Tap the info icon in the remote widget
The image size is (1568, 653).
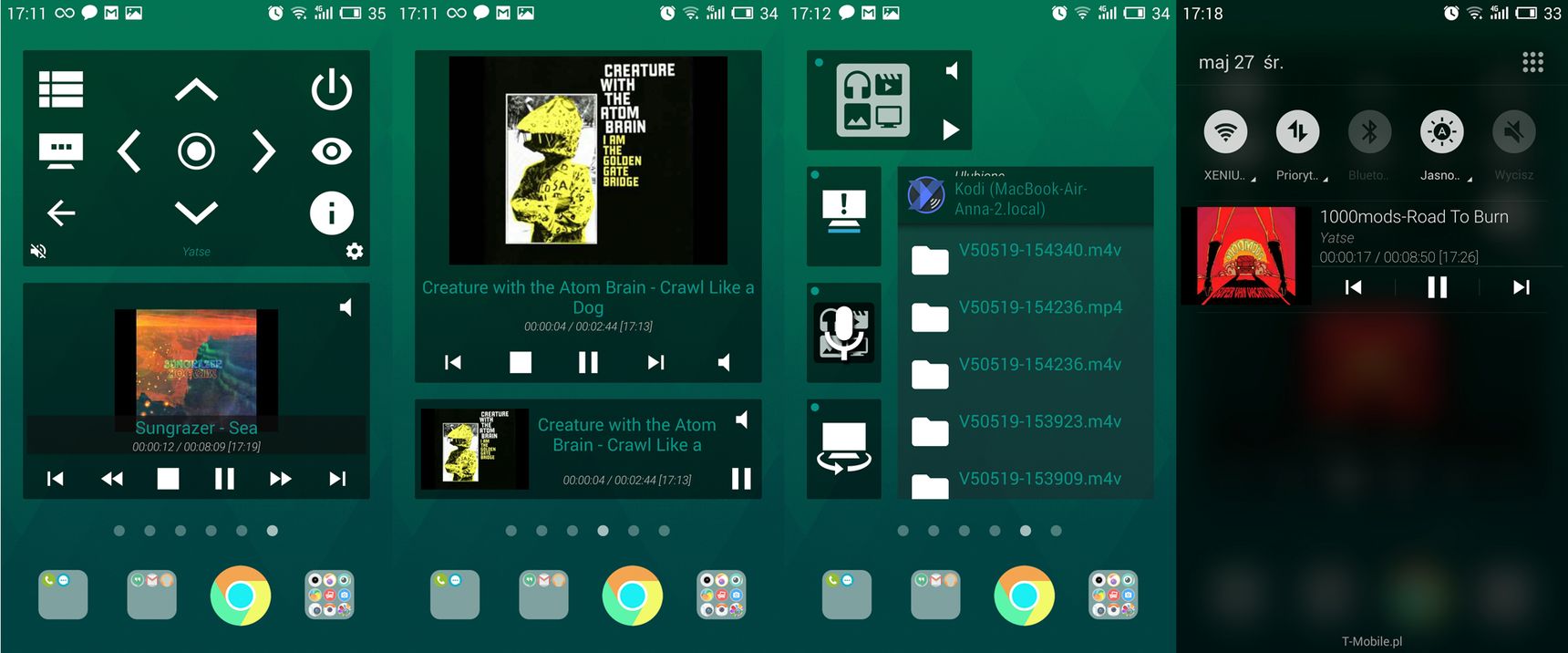pos(331,212)
